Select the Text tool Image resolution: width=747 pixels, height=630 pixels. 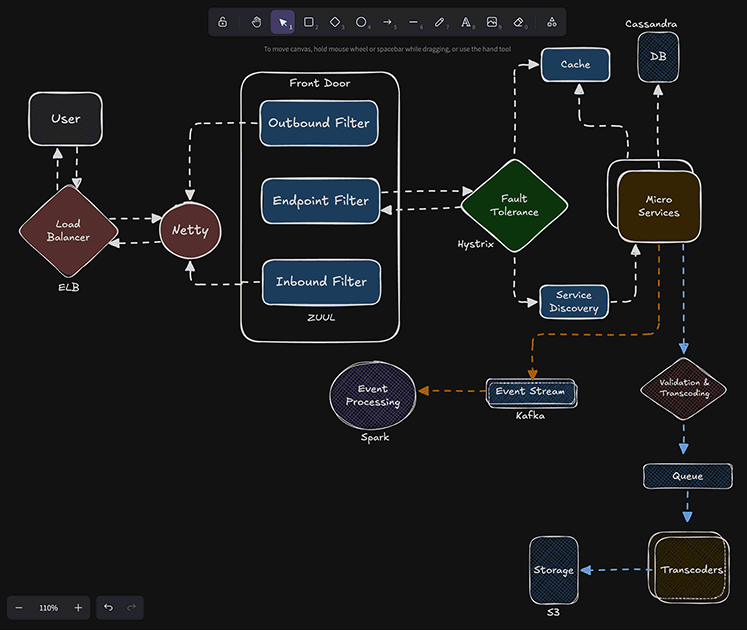(466, 22)
